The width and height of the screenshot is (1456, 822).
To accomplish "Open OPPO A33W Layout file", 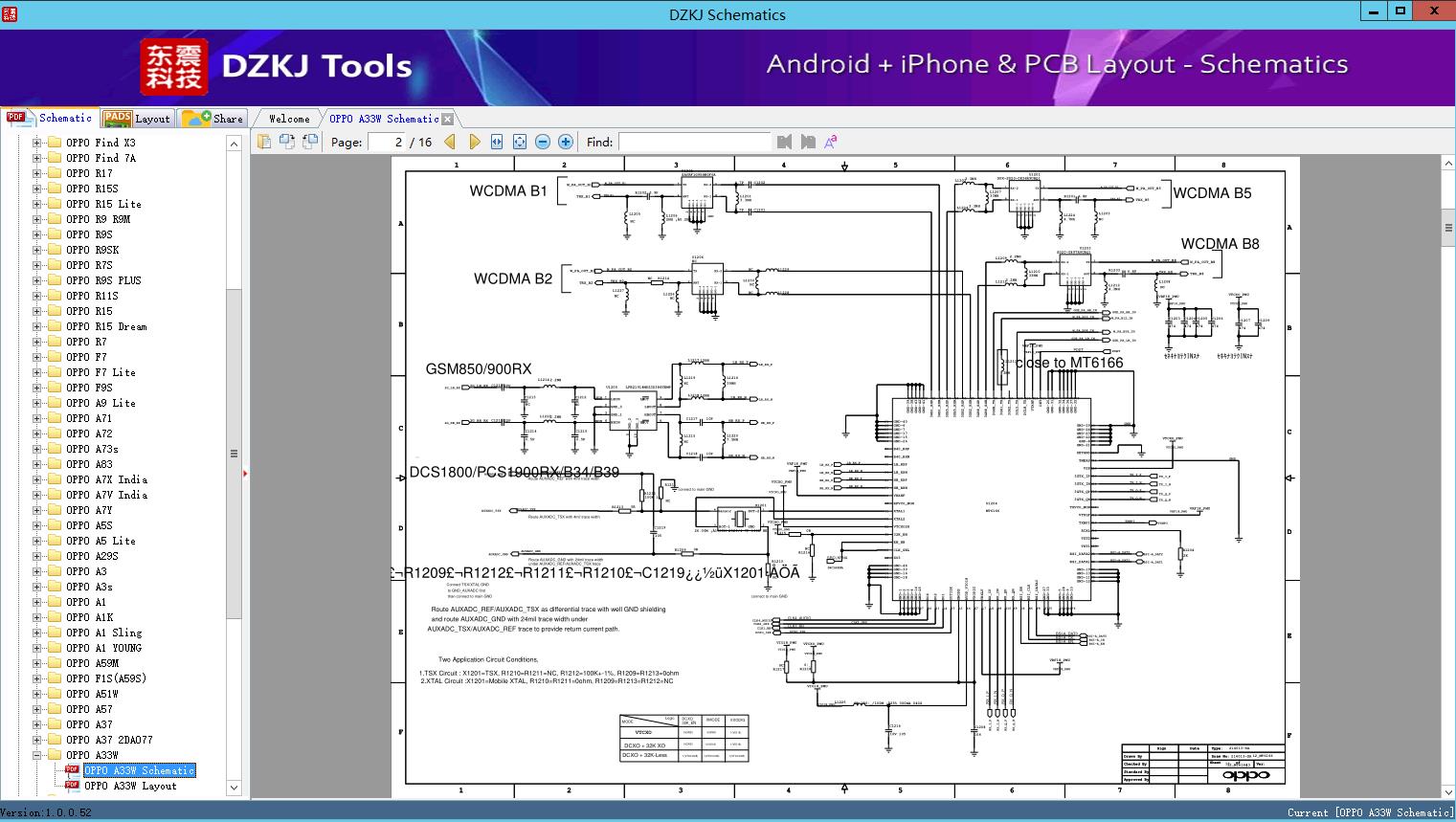I will (130, 786).
